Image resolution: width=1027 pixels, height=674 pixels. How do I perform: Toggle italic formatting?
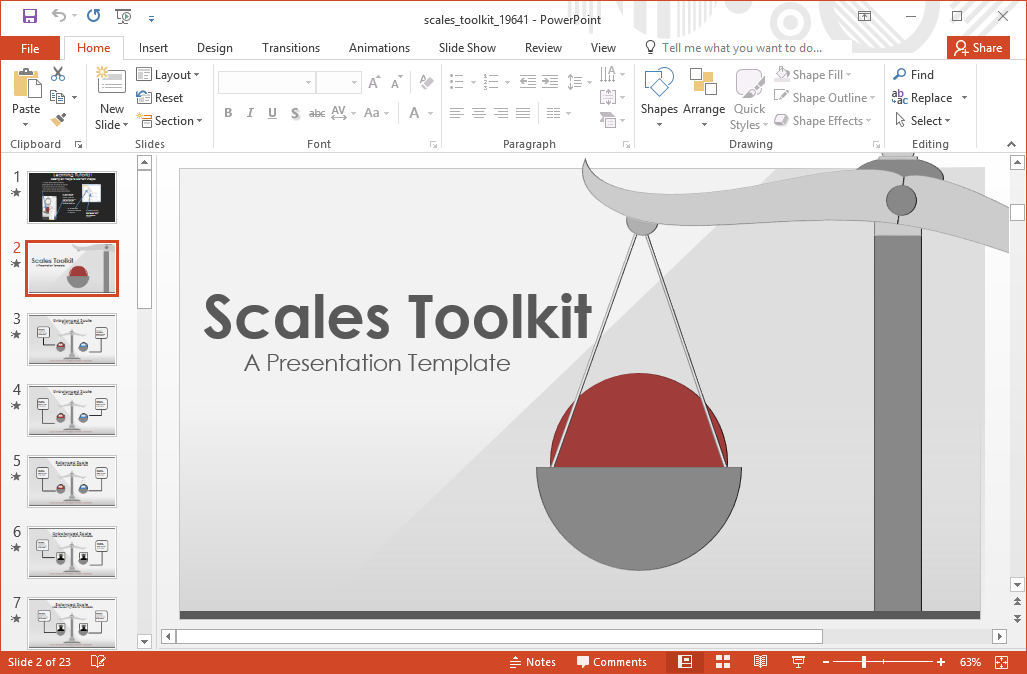click(x=249, y=113)
